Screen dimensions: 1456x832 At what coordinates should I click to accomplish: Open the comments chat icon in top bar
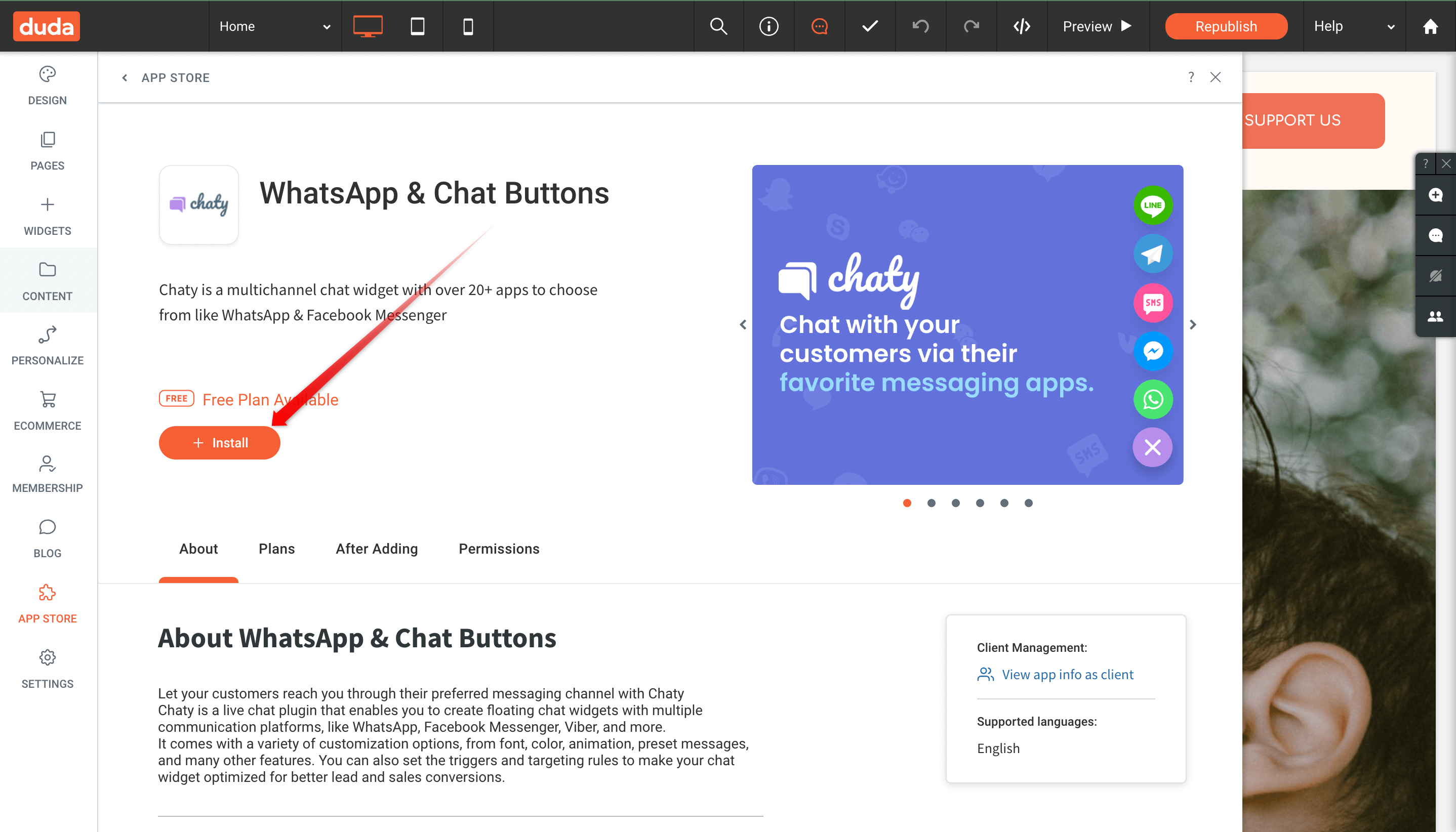point(819,26)
